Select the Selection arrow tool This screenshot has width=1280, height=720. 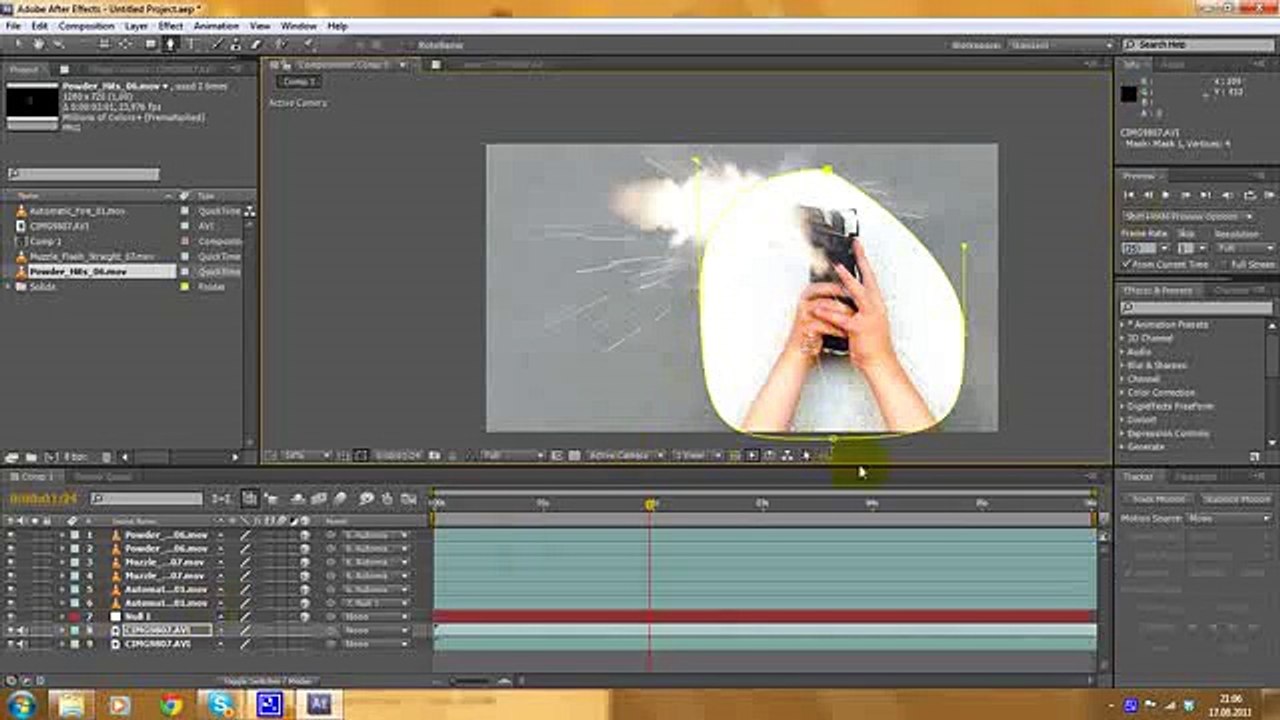[x=17, y=45]
